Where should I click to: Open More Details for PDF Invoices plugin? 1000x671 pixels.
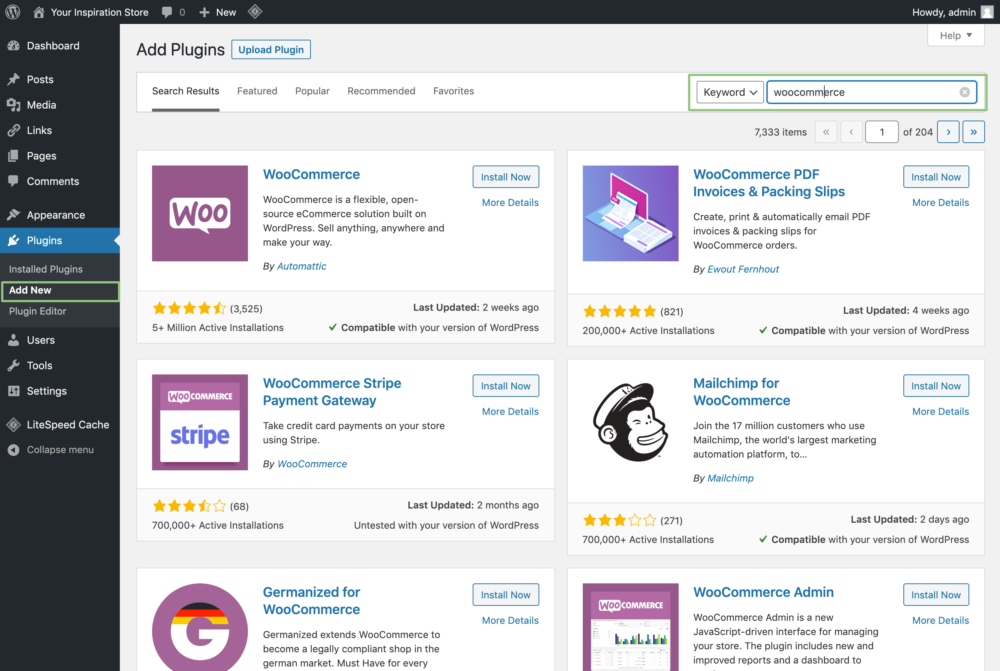[941, 203]
